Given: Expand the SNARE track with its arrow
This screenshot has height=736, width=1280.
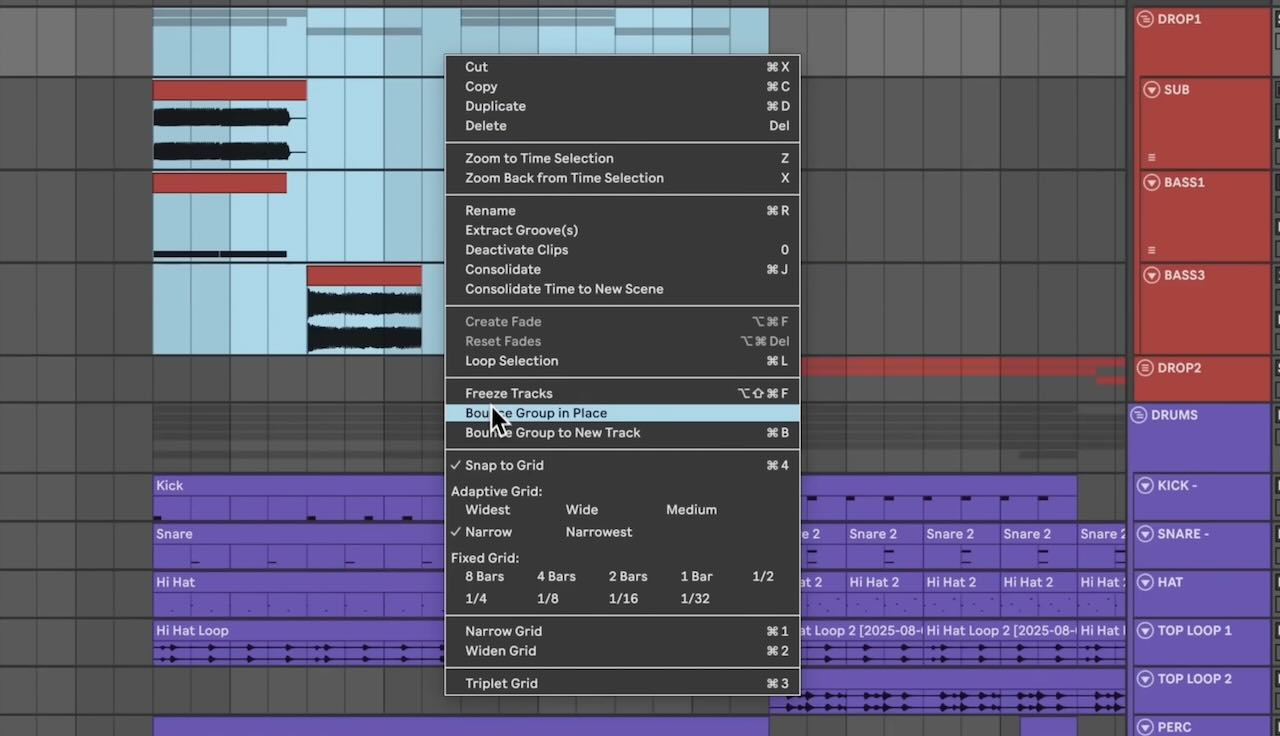Looking at the screenshot, I should (x=1145, y=534).
